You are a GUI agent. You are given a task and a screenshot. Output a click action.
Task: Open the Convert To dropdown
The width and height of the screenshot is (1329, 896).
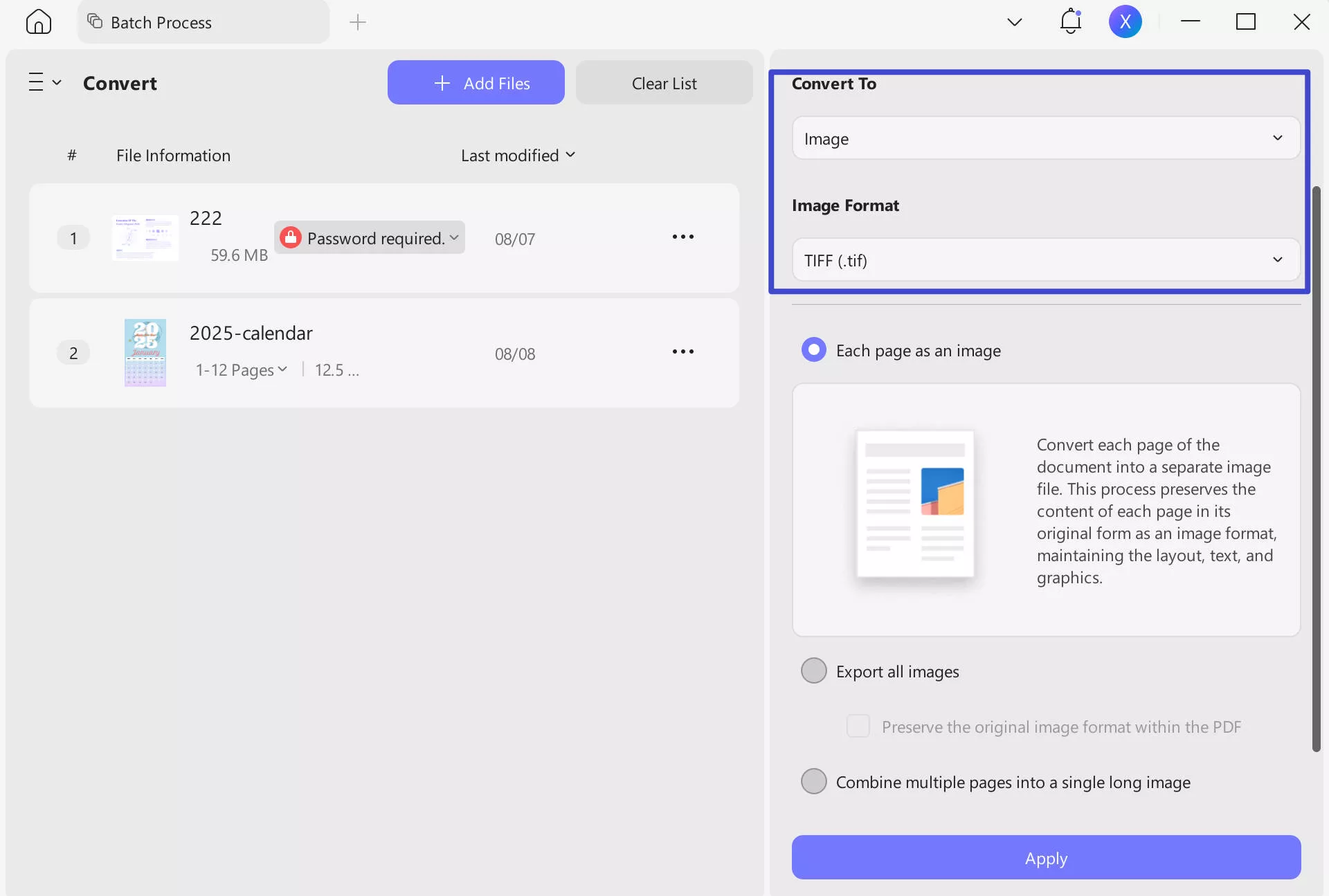[1045, 138]
